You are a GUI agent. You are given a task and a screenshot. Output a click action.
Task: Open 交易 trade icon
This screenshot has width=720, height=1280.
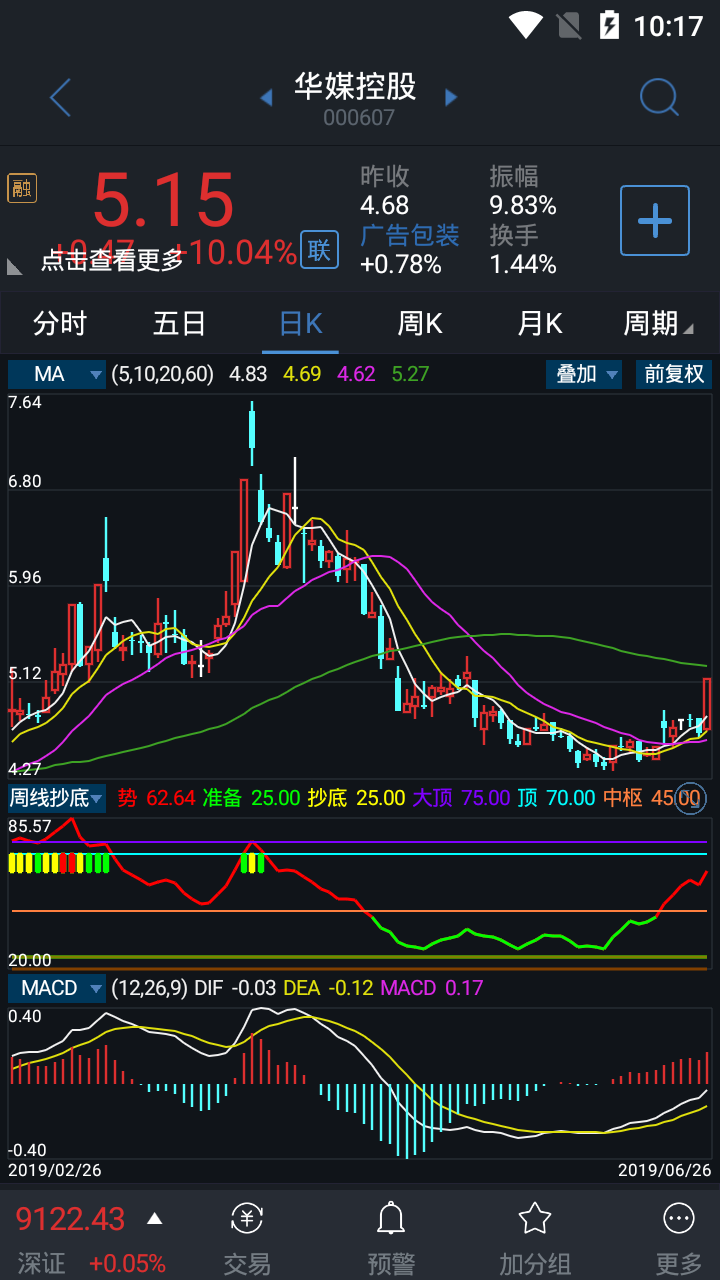pyautogui.click(x=247, y=1219)
